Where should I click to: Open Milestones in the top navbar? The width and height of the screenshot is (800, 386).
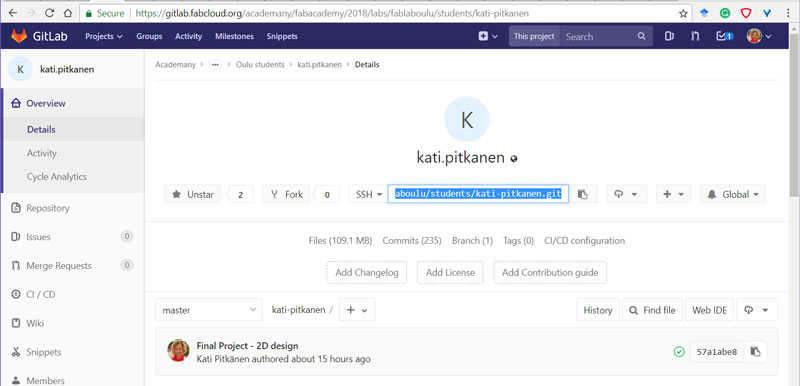tap(234, 36)
